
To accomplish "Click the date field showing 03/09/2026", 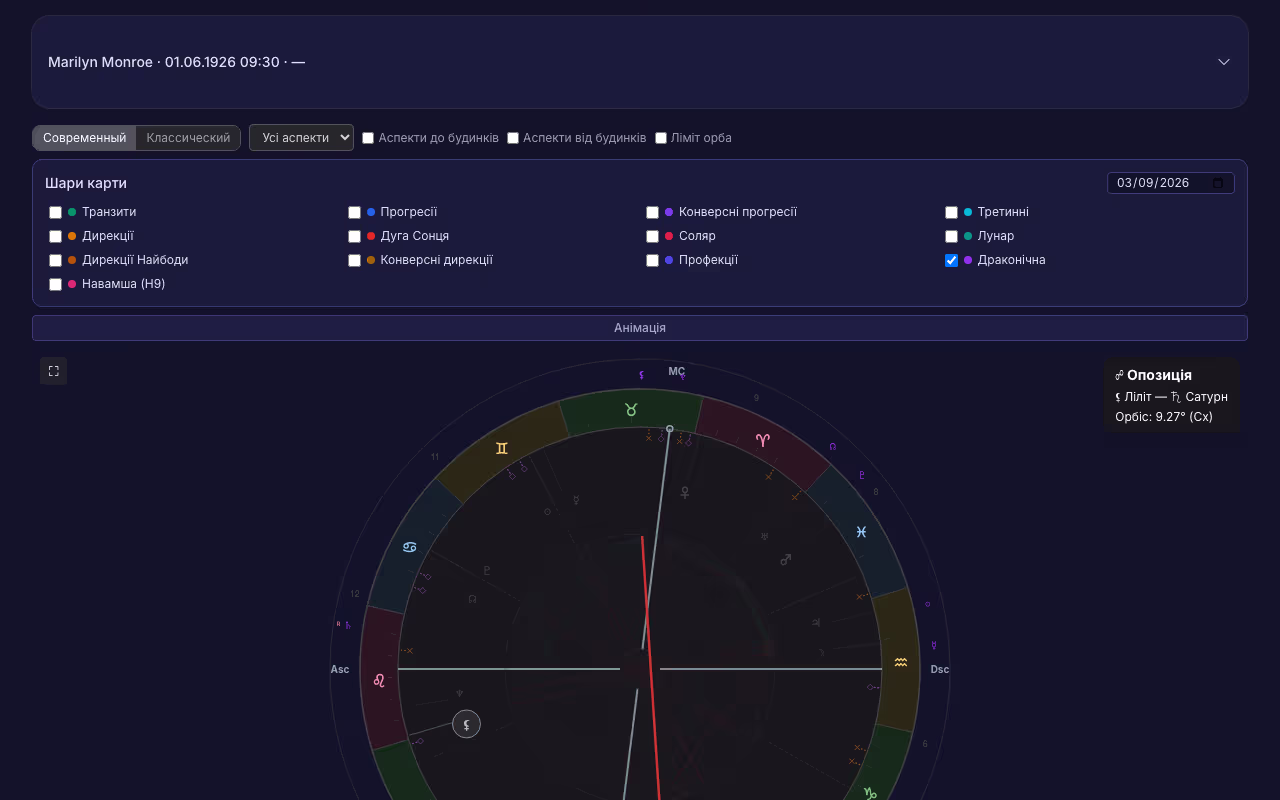I will coord(1153,183).
